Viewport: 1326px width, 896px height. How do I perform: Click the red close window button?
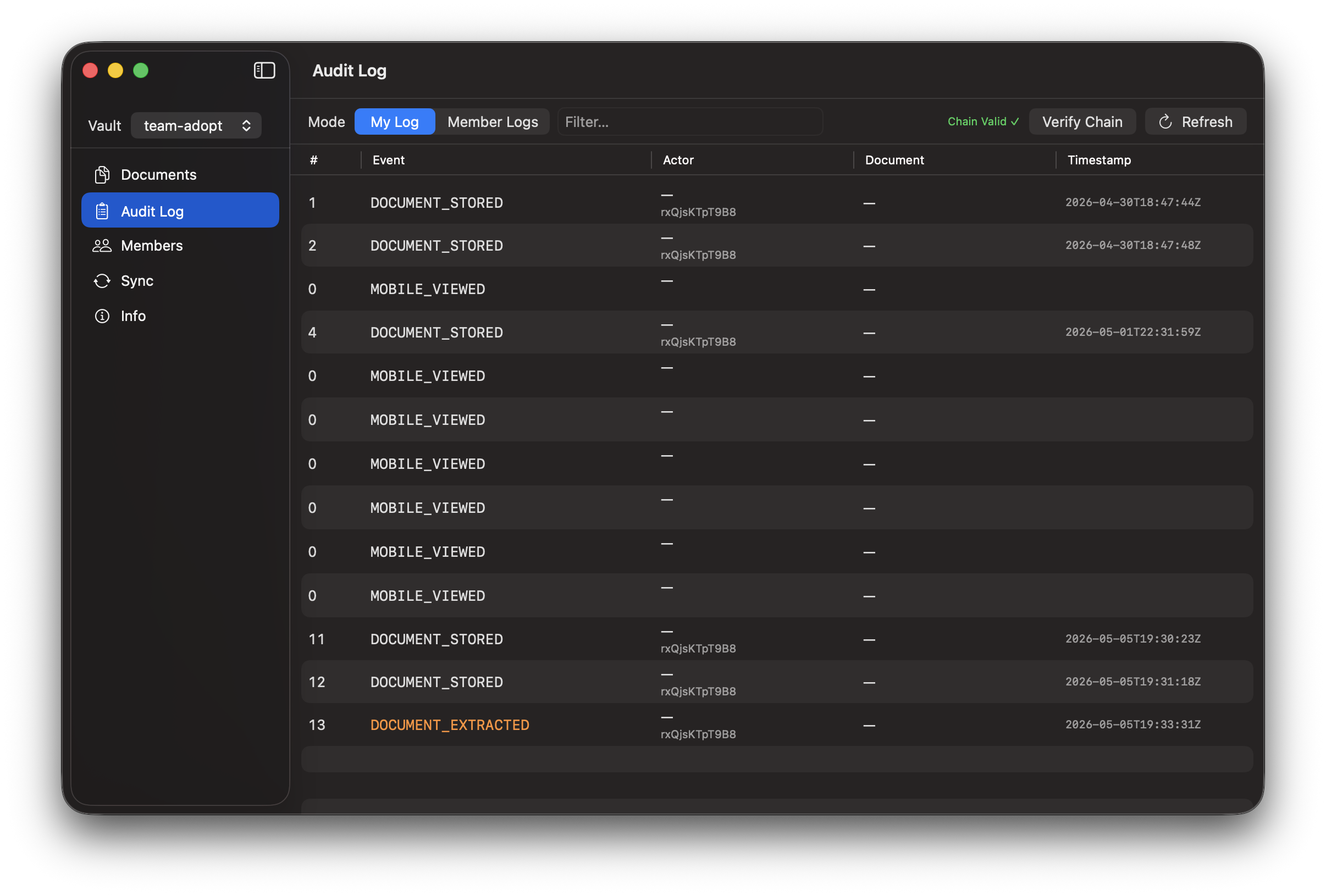pyautogui.click(x=90, y=70)
